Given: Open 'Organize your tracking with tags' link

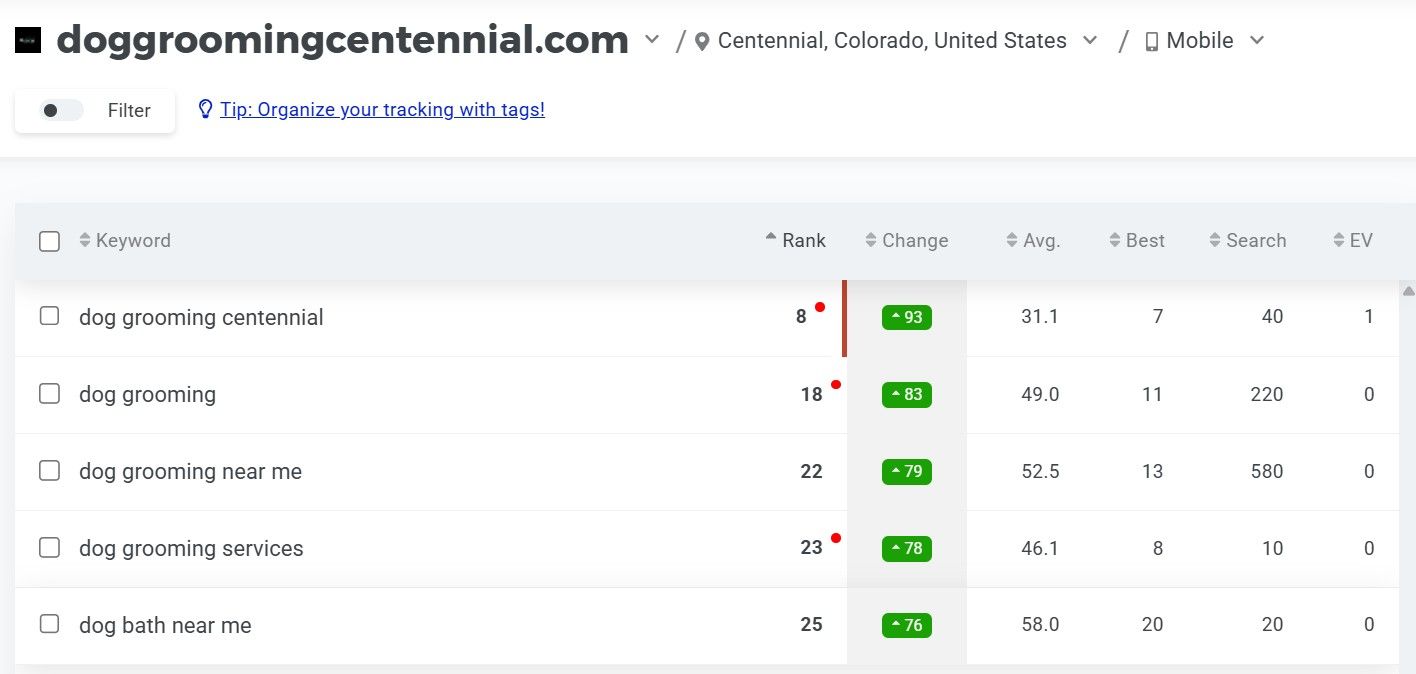Looking at the screenshot, I should point(382,110).
